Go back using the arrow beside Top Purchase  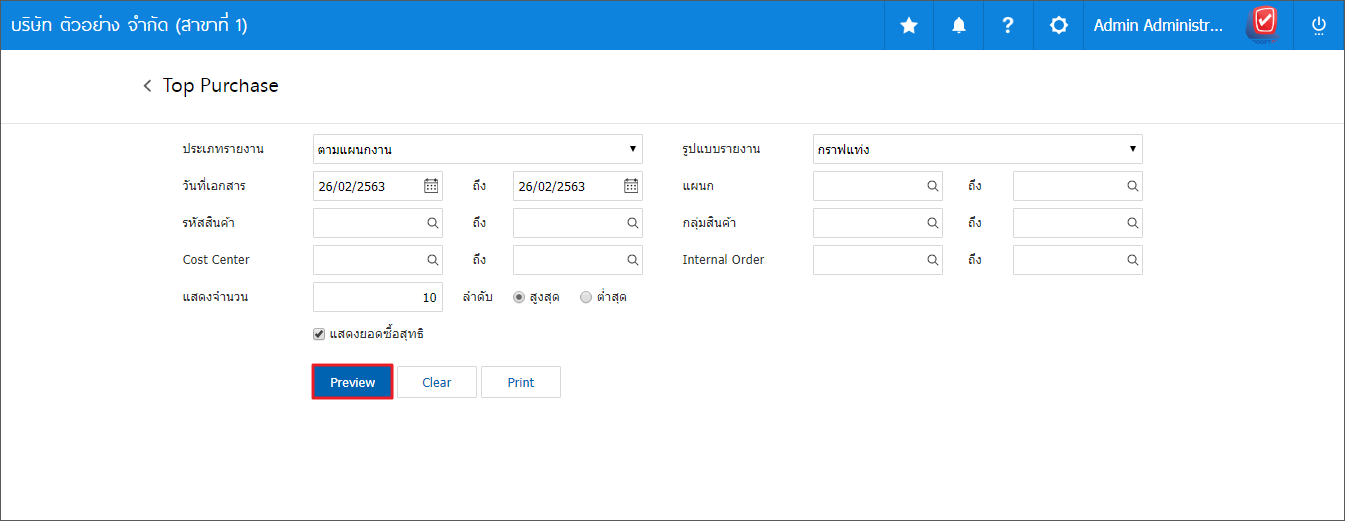click(148, 86)
